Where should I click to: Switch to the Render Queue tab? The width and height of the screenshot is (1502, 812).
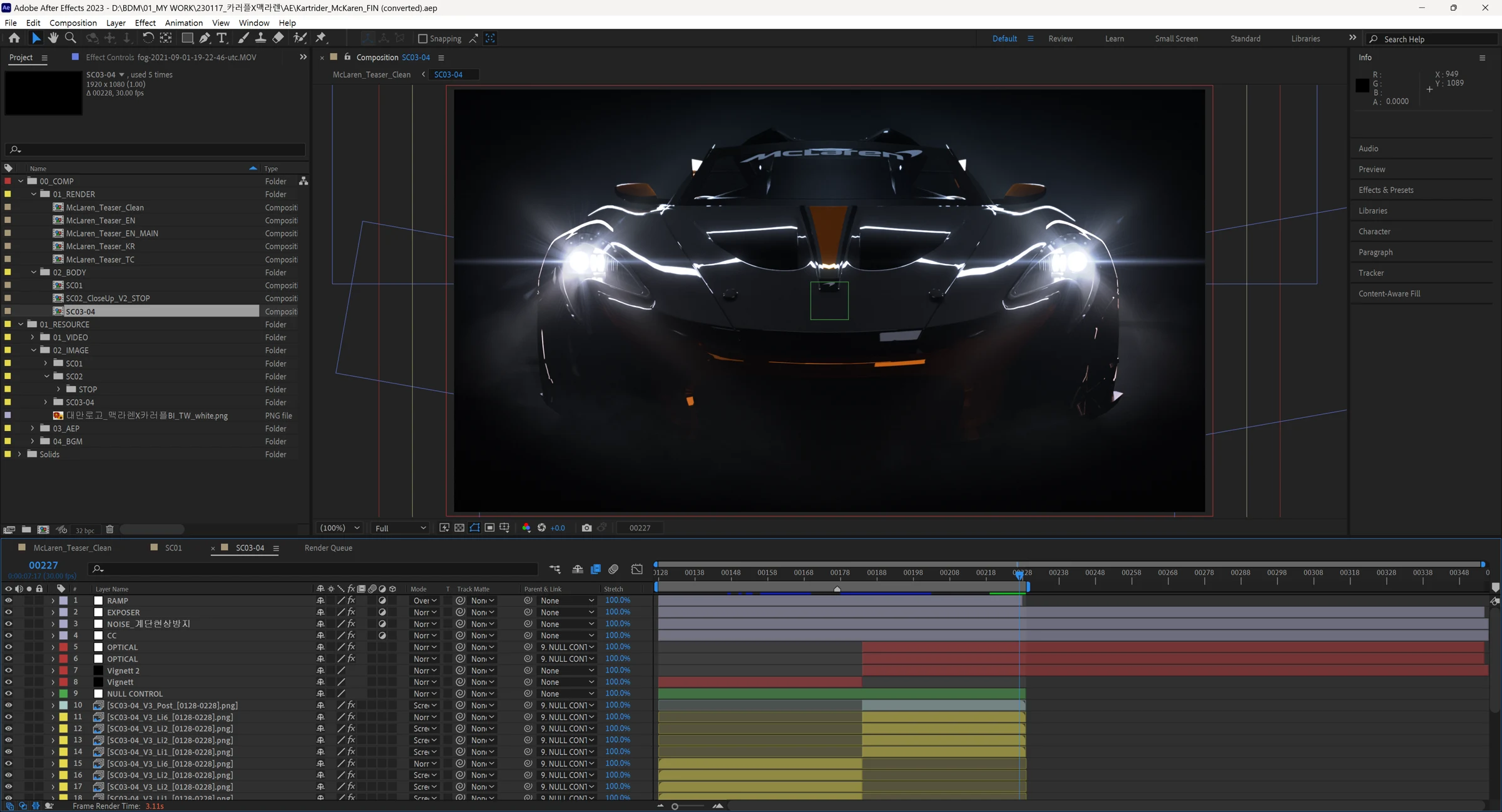[x=329, y=548]
